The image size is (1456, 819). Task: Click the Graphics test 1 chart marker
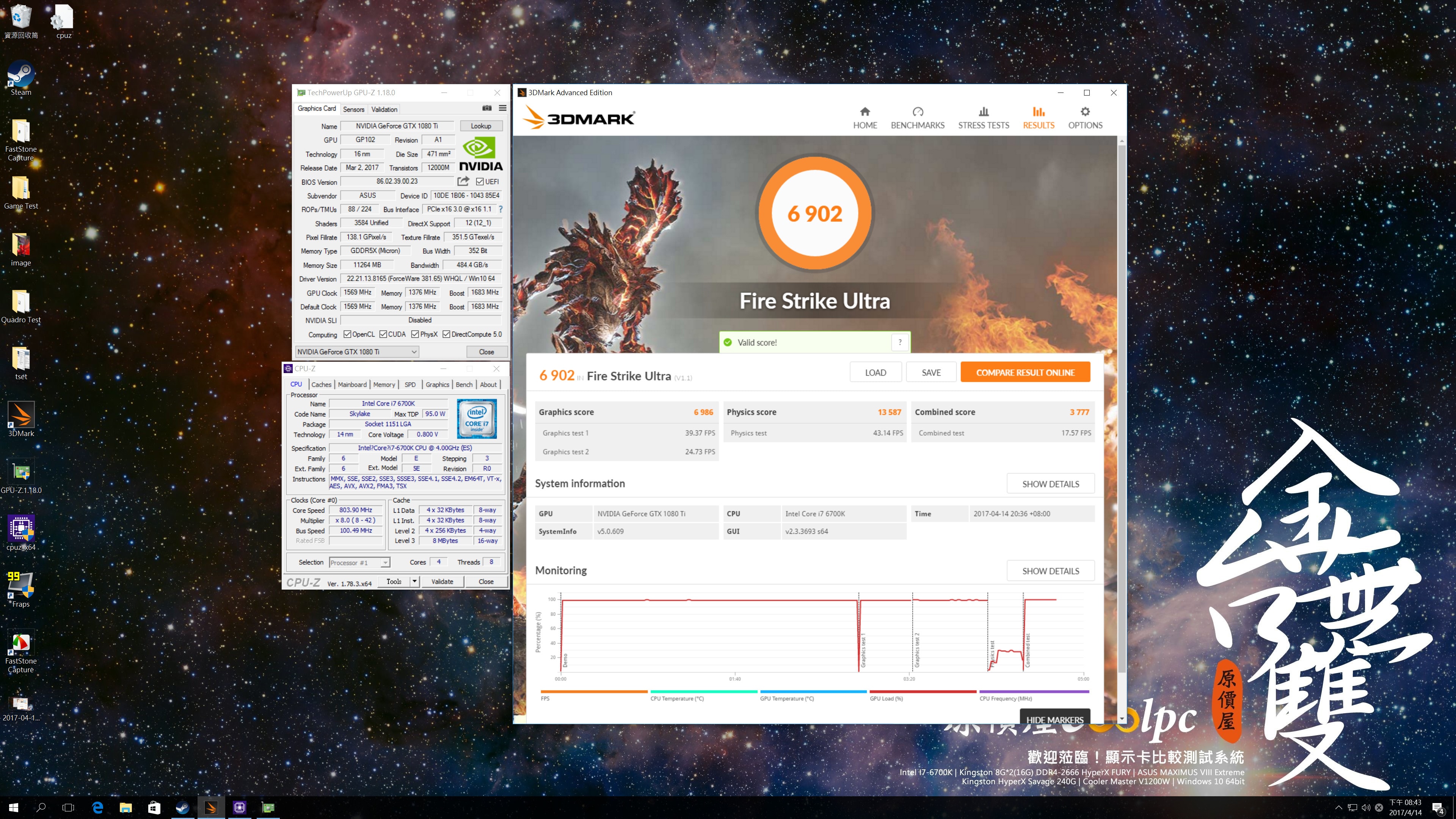[x=863, y=650]
